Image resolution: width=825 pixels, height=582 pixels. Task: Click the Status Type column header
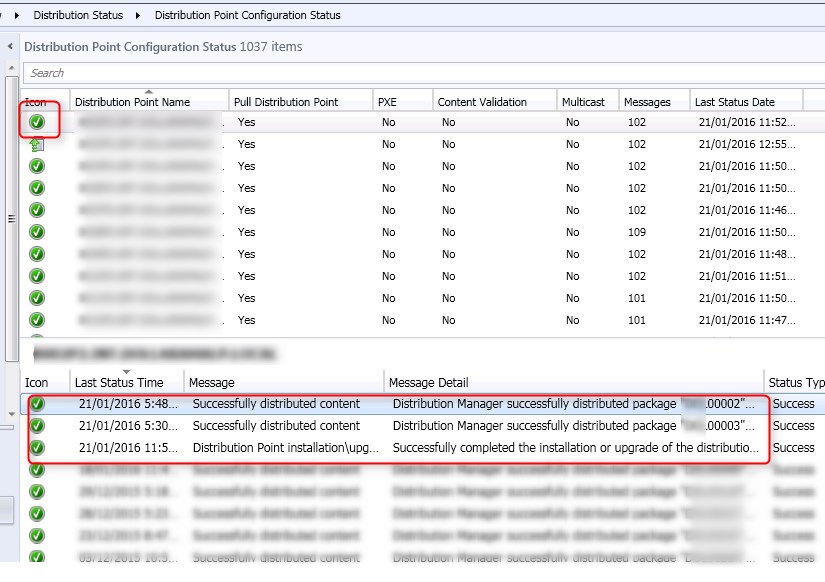coord(794,383)
